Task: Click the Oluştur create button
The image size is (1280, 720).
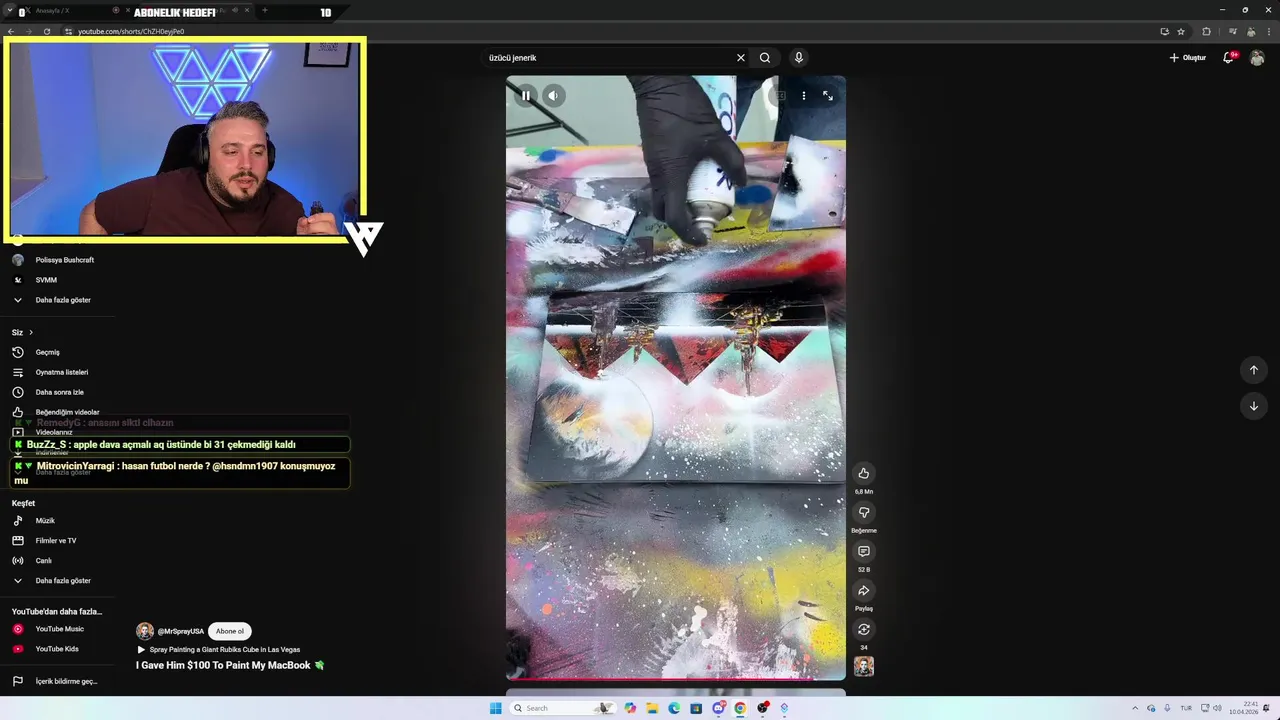Action: [x=1188, y=58]
